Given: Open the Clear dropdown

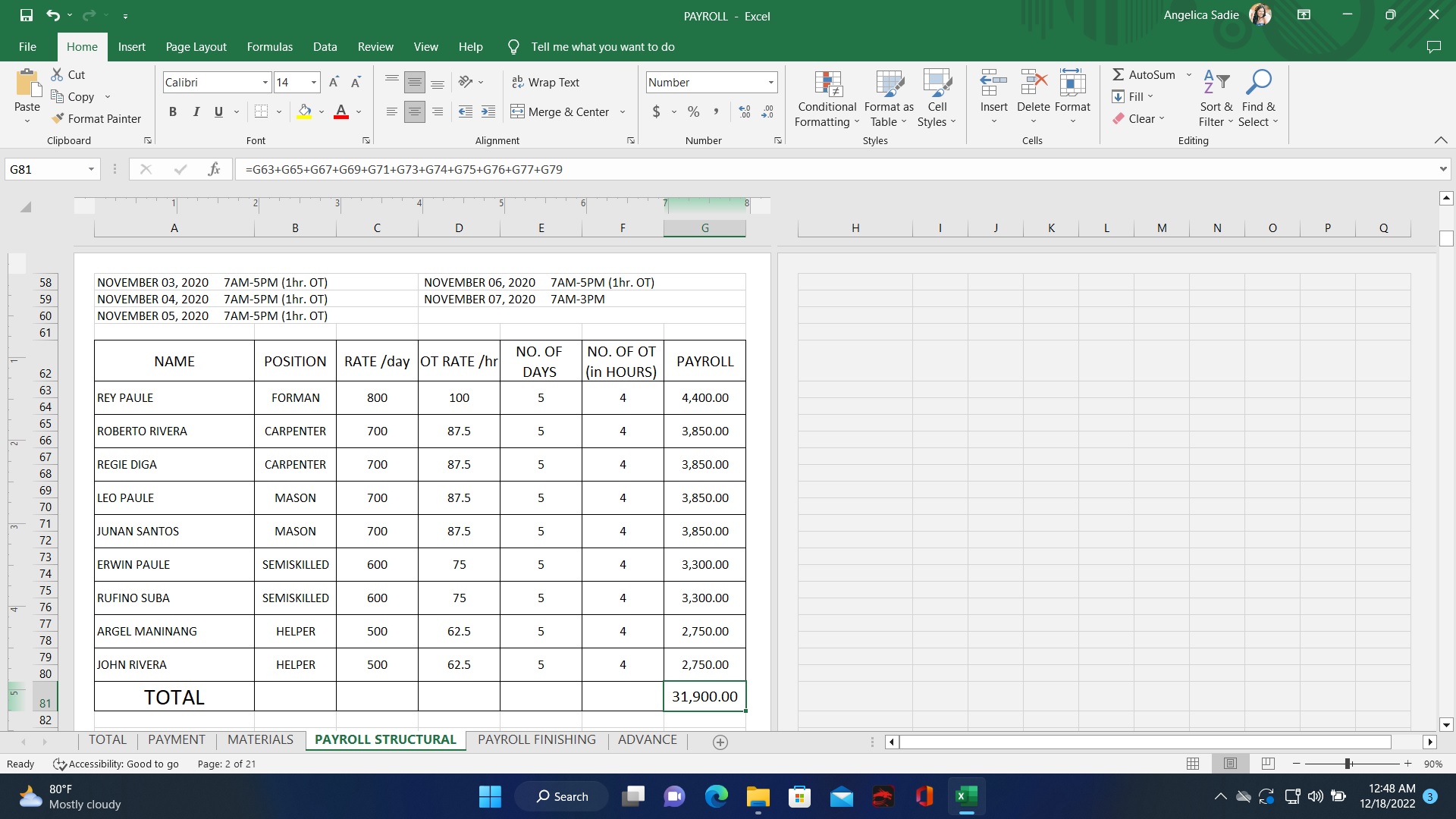Looking at the screenshot, I should [x=1138, y=118].
